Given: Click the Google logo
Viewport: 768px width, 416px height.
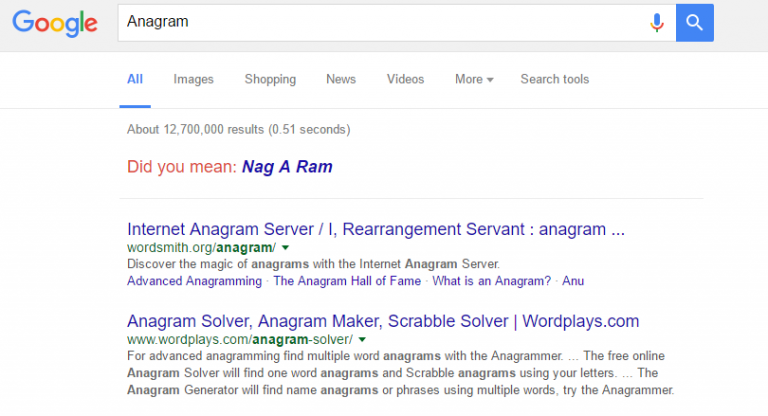Looking at the screenshot, I should tap(55, 23).
